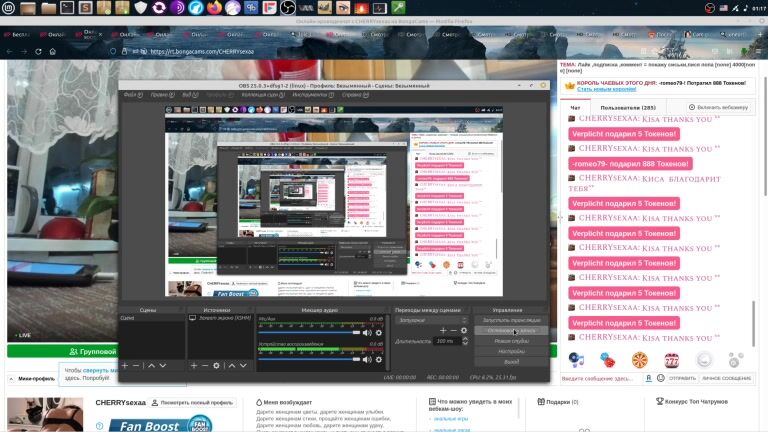
Task: Click the add scene plus icon in OBS
Action: point(125,365)
